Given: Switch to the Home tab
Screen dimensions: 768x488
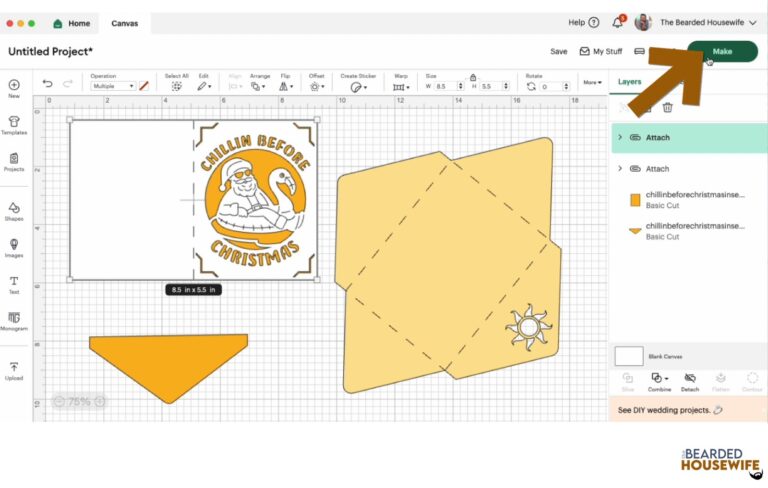Looking at the screenshot, I should pyautogui.click(x=72, y=23).
